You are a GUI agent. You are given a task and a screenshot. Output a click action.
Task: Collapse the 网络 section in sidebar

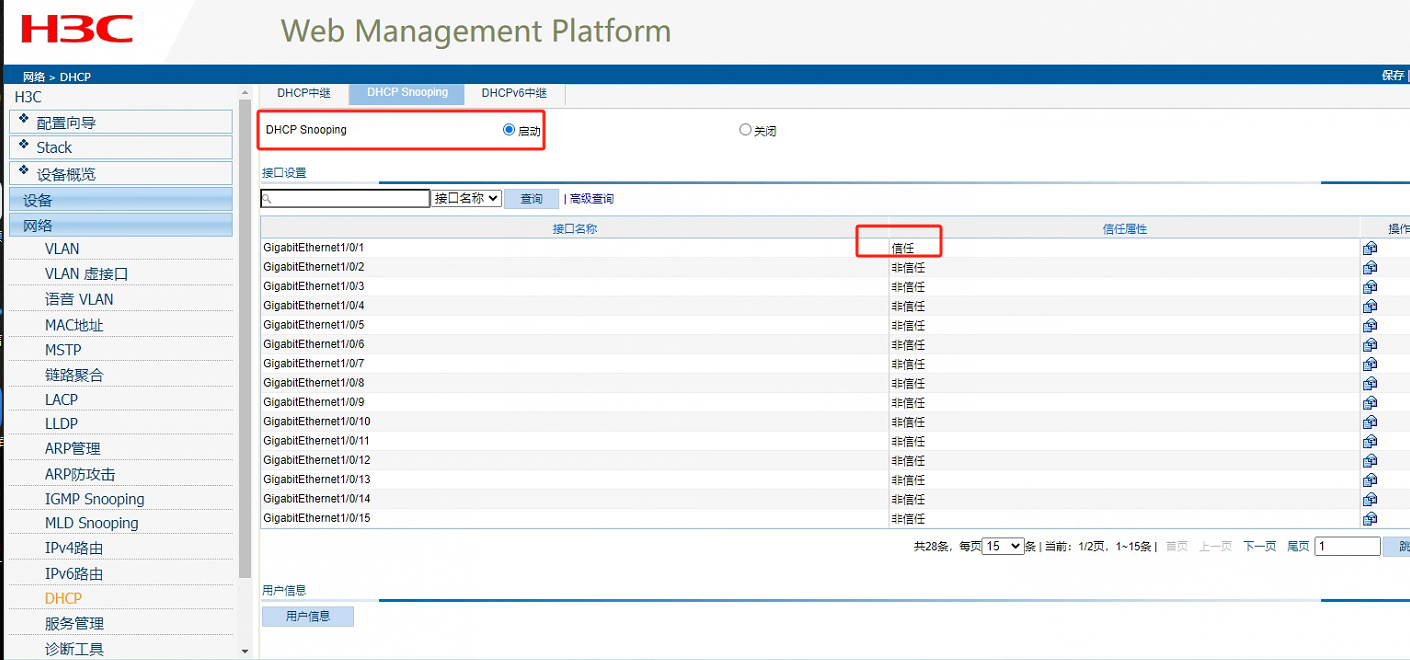click(x=121, y=225)
